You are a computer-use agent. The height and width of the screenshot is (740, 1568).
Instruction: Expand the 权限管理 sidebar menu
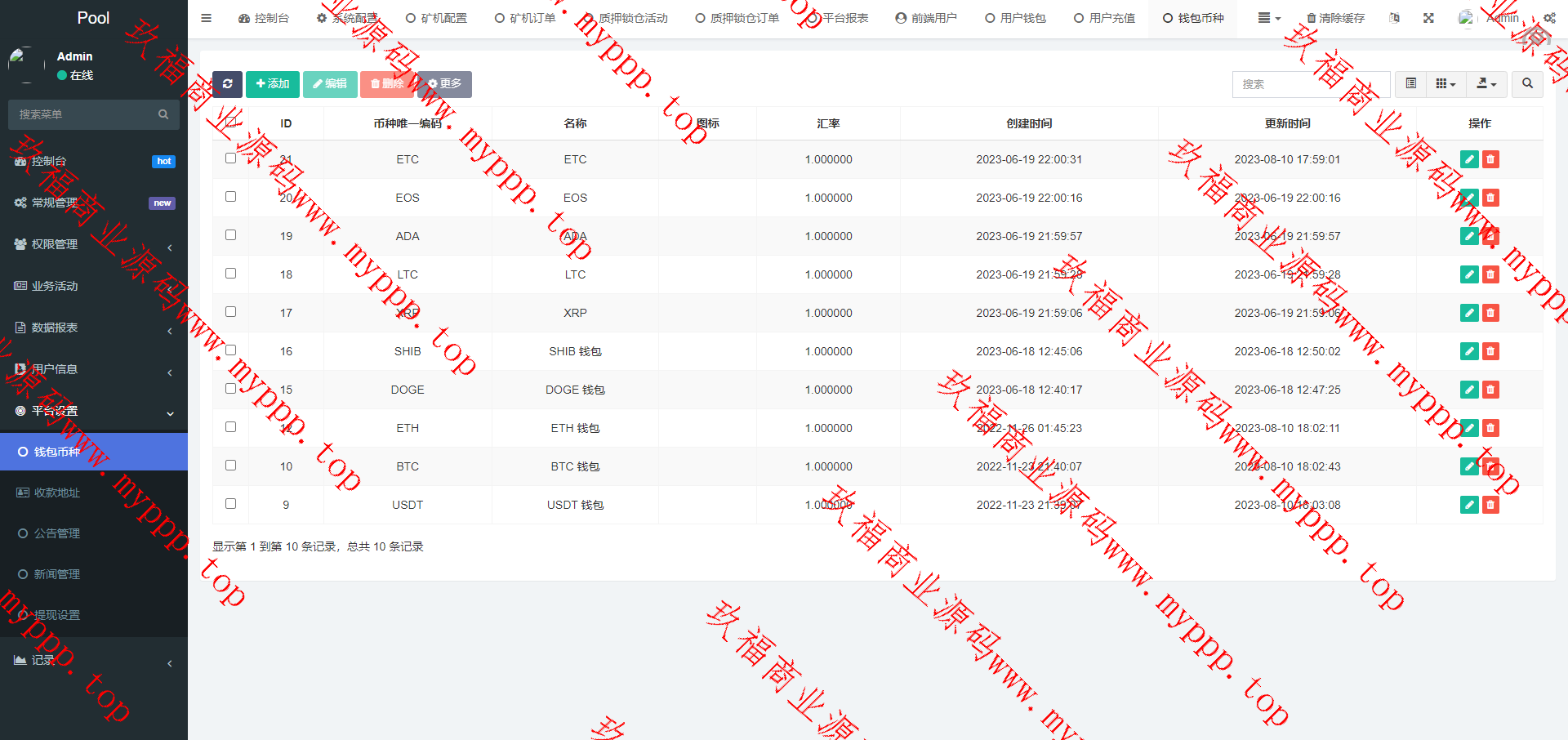94,244
